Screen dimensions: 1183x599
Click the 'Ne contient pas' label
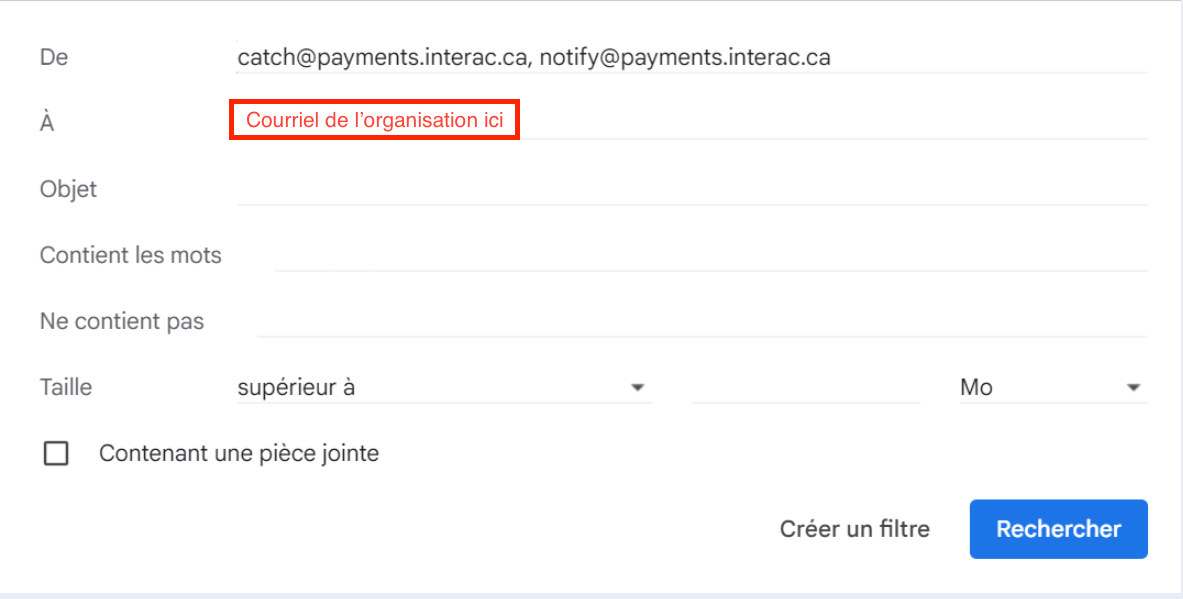[121, 321]
